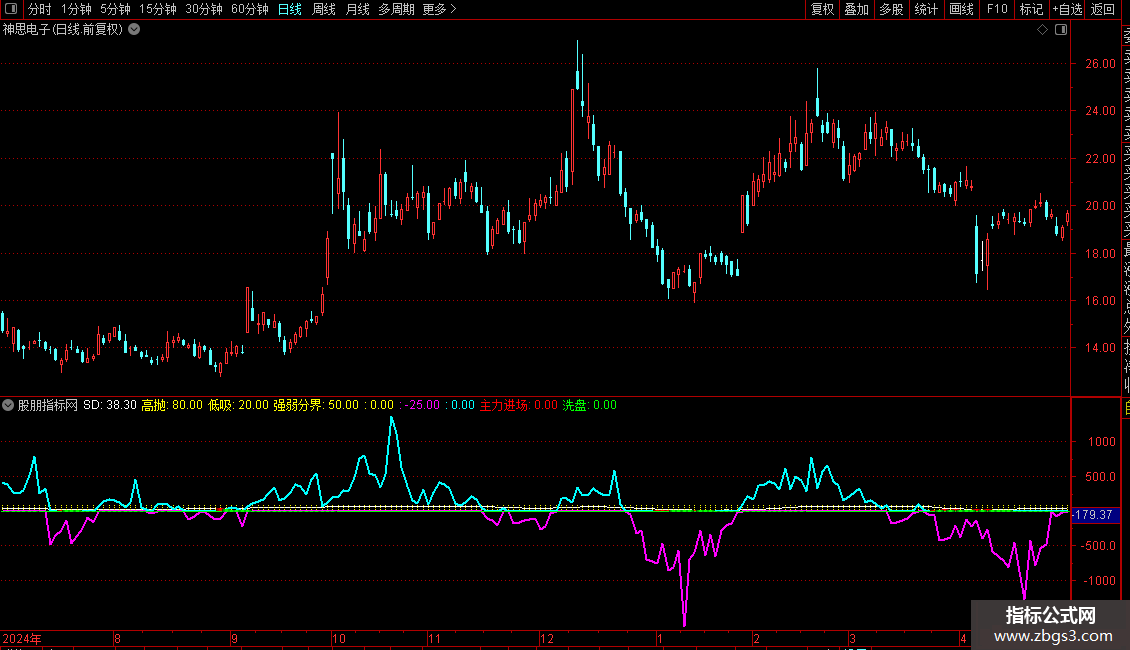Open F10 company info
The image size is (1130, 650).
click(997, 9)
